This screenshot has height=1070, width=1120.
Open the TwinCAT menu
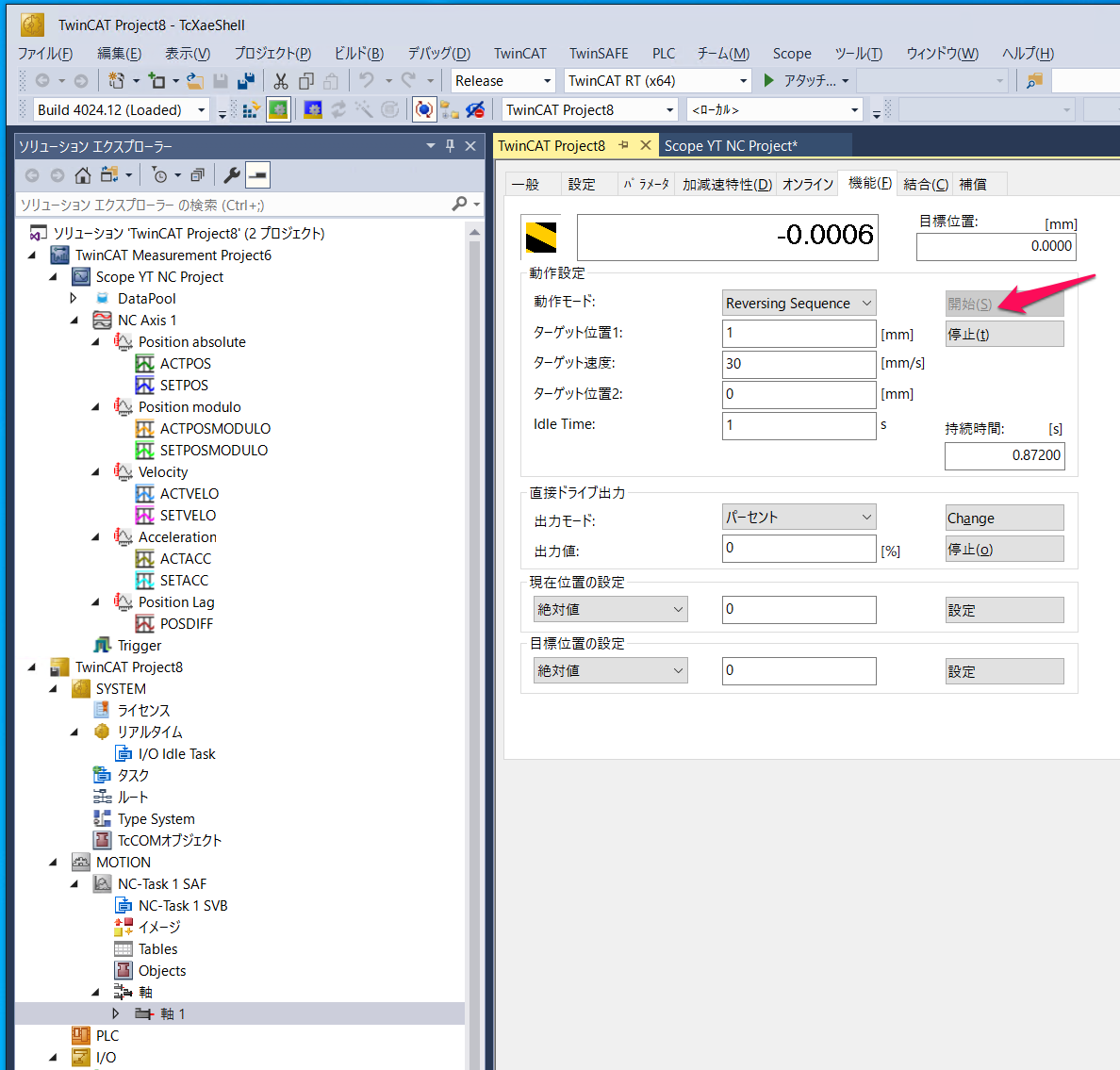point(520,54)
